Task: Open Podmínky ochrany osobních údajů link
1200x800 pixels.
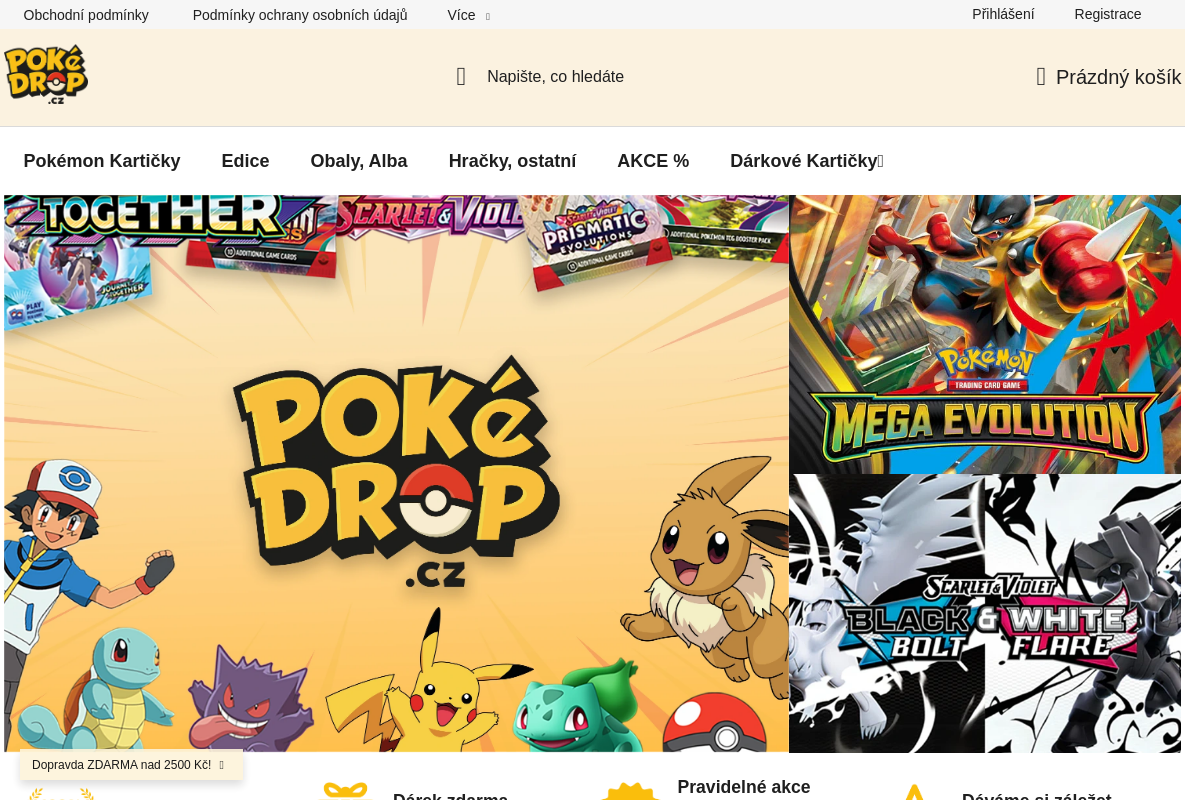Action: coord(300,15)
